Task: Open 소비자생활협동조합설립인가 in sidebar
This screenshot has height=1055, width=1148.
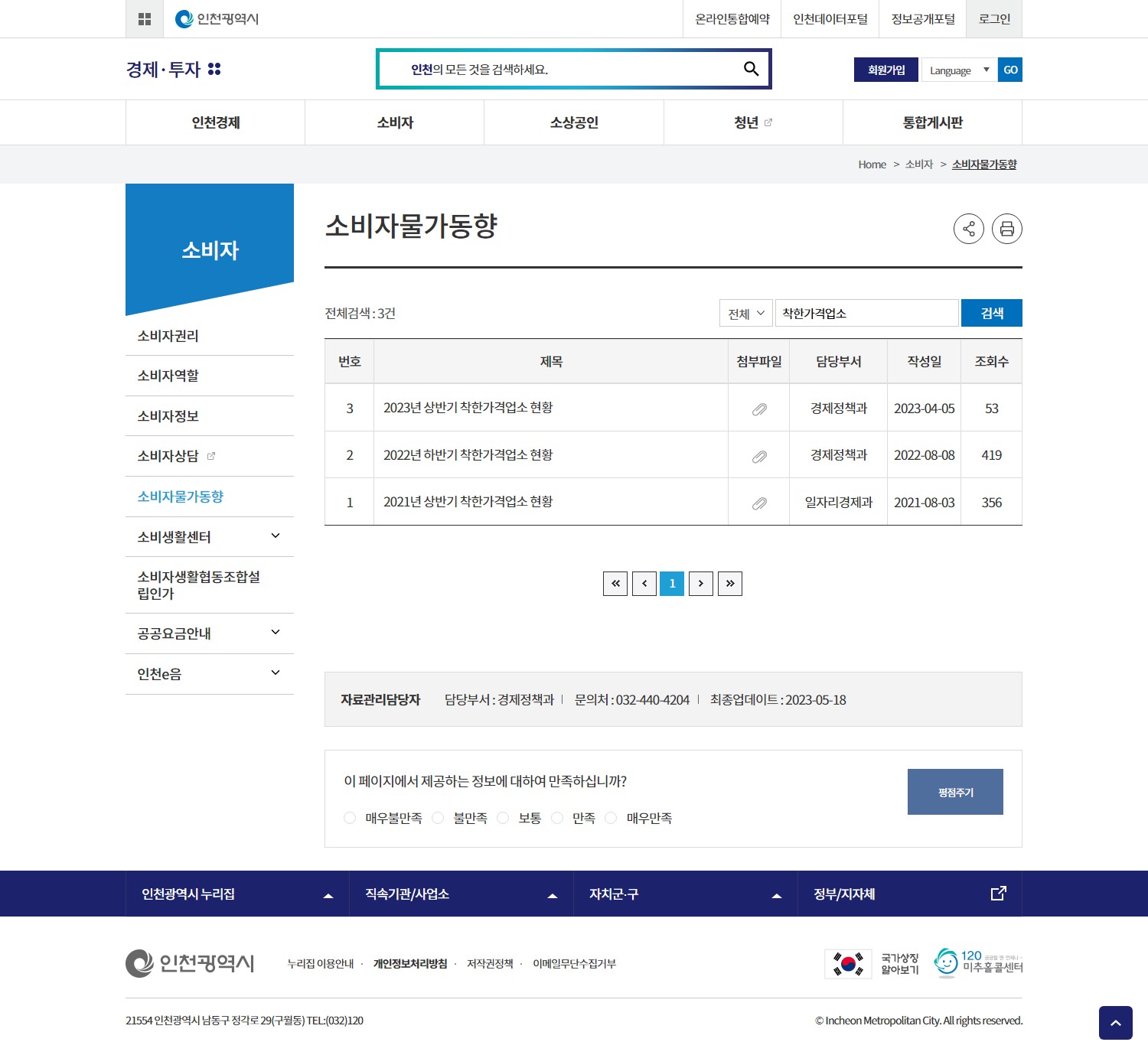Action: [210, 585]
